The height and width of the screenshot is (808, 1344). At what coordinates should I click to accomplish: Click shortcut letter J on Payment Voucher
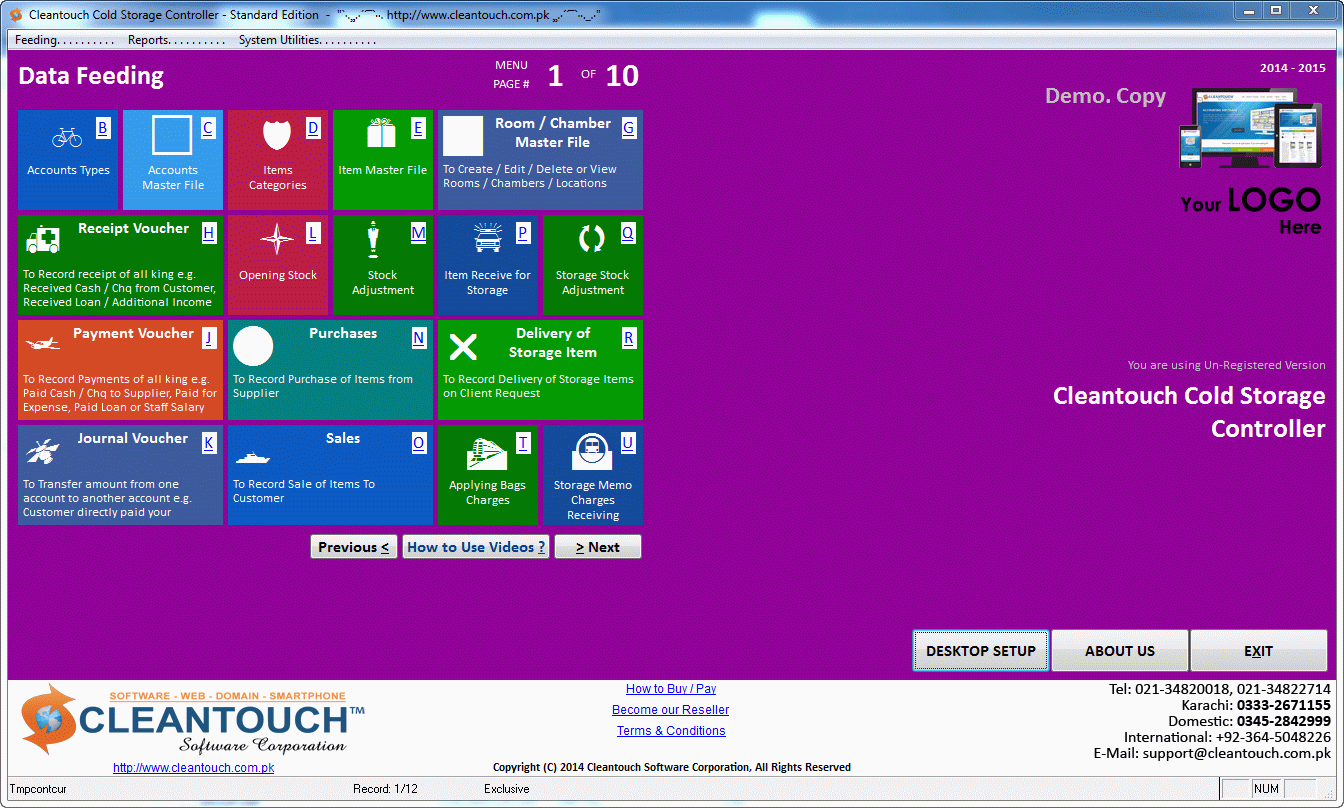(209, 338)
